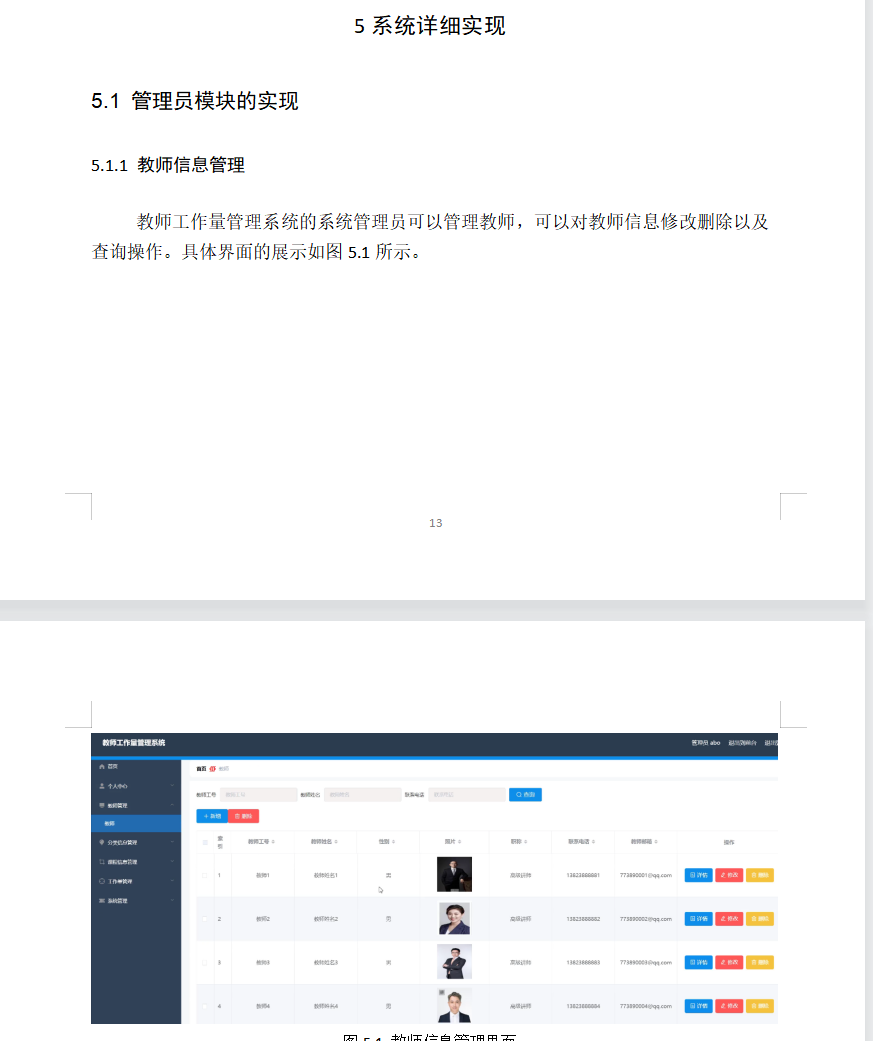Click the 分类信息管理 sidebar icon
The height and width of the screenshot is (1041, 873).
click(x=101, y=843)
